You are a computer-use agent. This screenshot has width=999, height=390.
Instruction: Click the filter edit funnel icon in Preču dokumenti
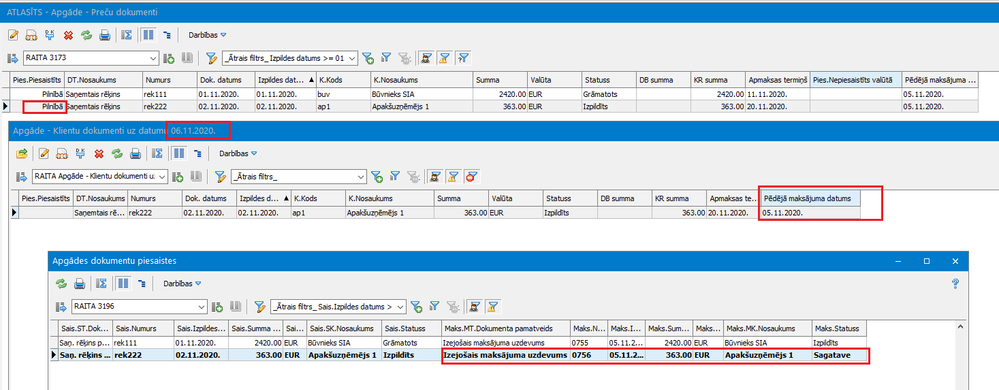tap(212, 58)
